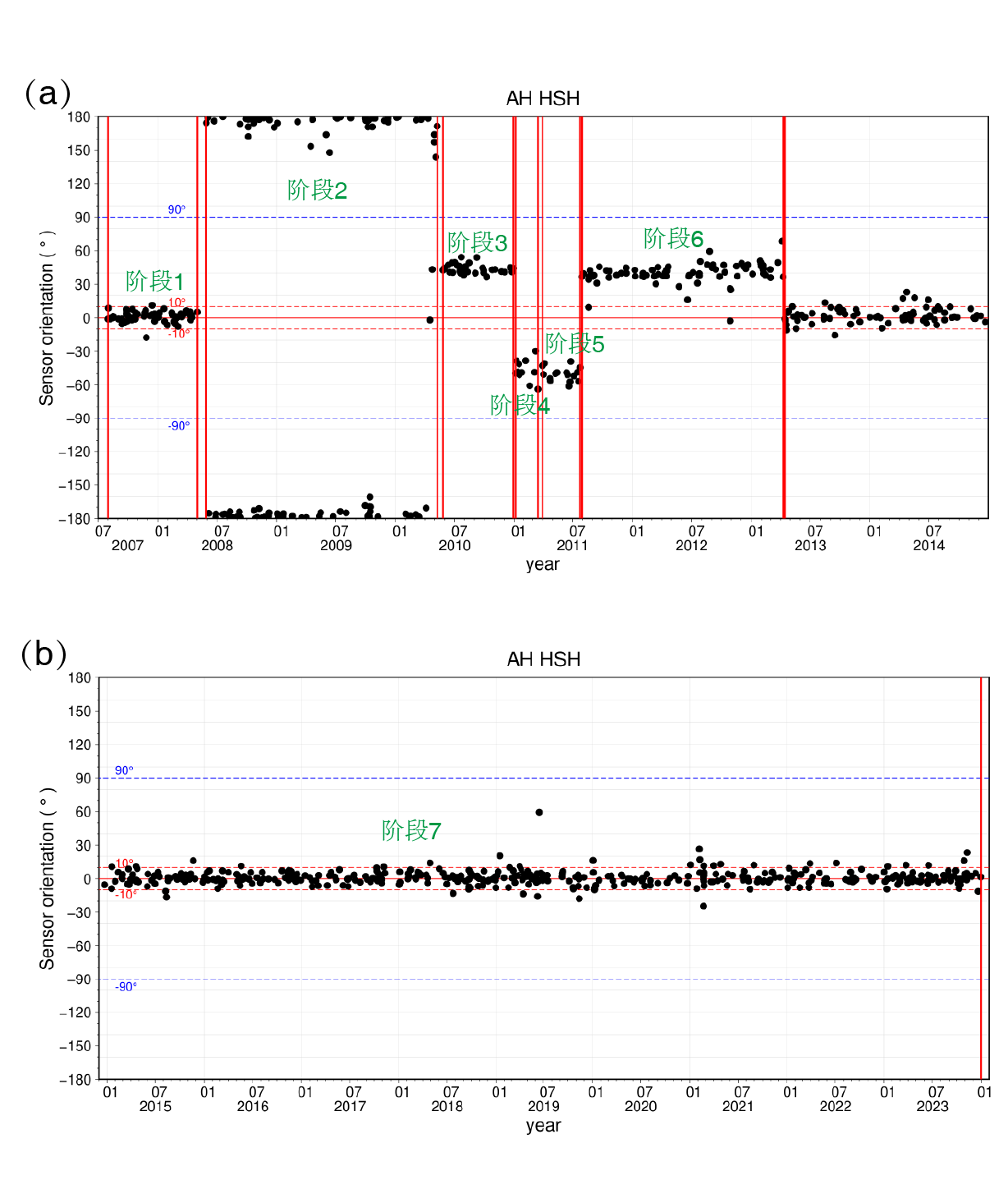The width and height of the screenshot is (1008, 1194).
Task: Click the blue -90° label in the bottom chart
Action: pyautogui.click(x=126, y=987)
